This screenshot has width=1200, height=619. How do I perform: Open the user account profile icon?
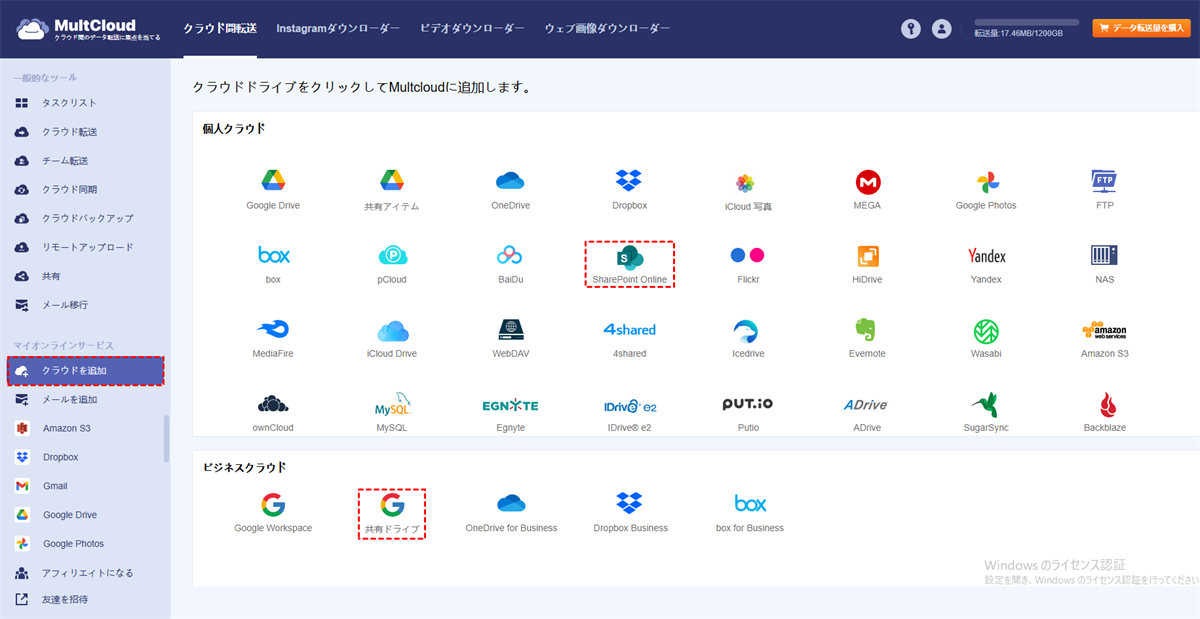click(x=941, y=29)
